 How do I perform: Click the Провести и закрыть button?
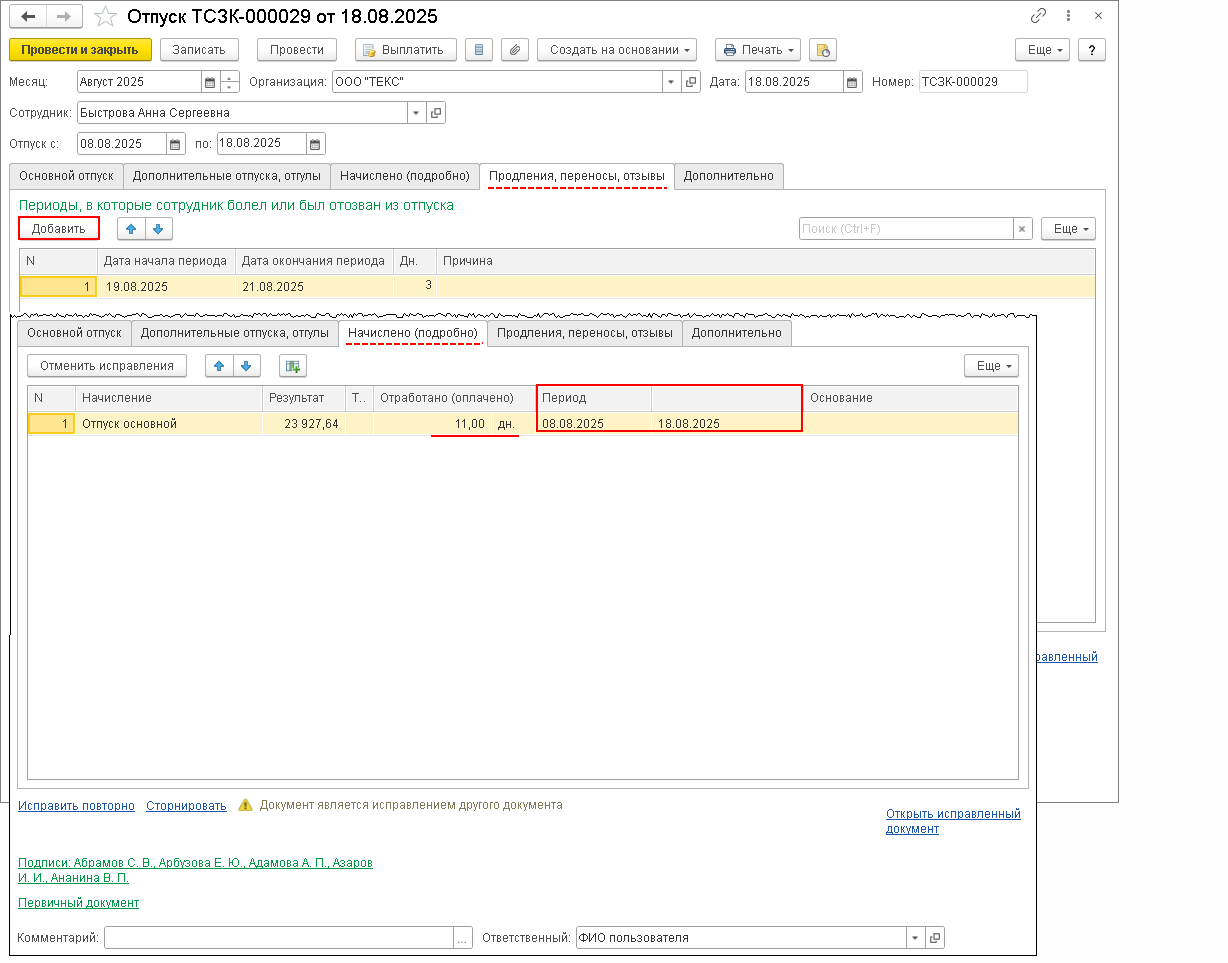point(80,50)
